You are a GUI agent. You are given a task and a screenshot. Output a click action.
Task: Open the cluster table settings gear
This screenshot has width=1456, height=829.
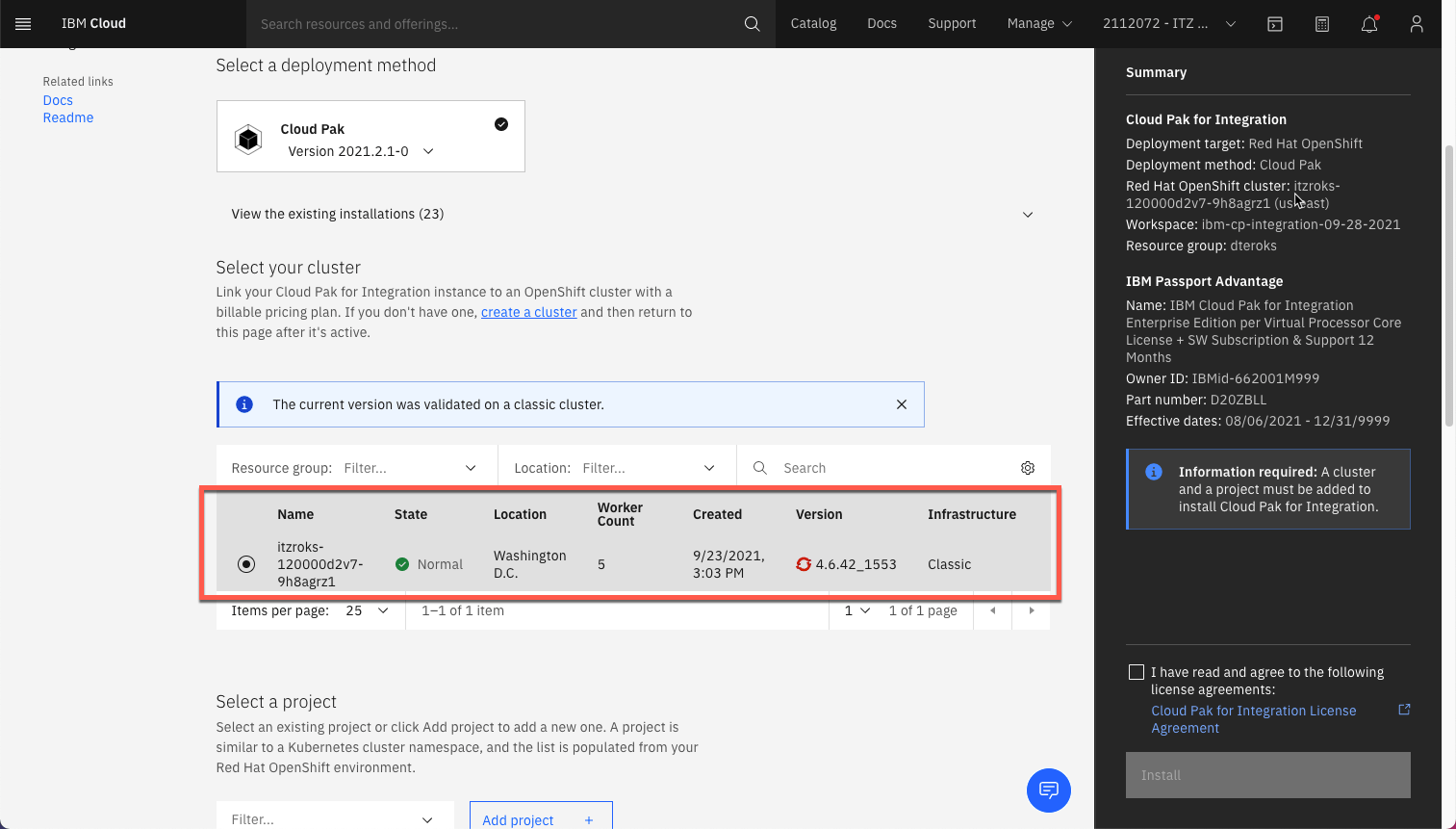coord(1027,467)
